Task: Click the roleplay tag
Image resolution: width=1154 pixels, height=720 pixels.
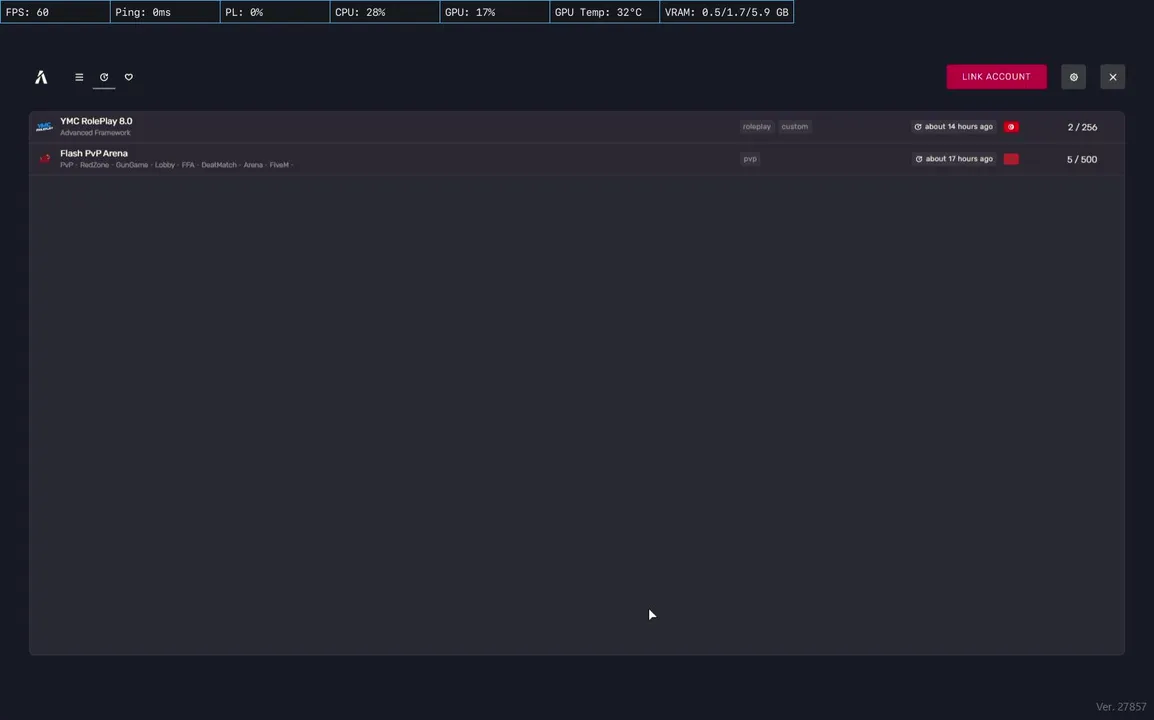Action: tap(757, 127)
